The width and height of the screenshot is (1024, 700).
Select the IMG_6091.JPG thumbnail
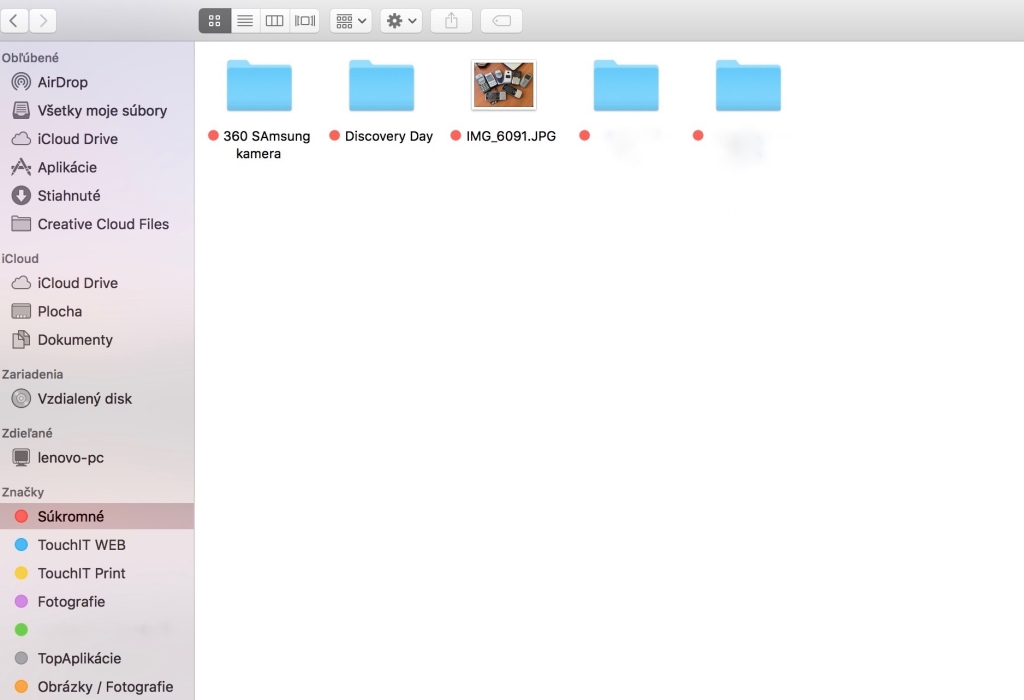(504, 85)
